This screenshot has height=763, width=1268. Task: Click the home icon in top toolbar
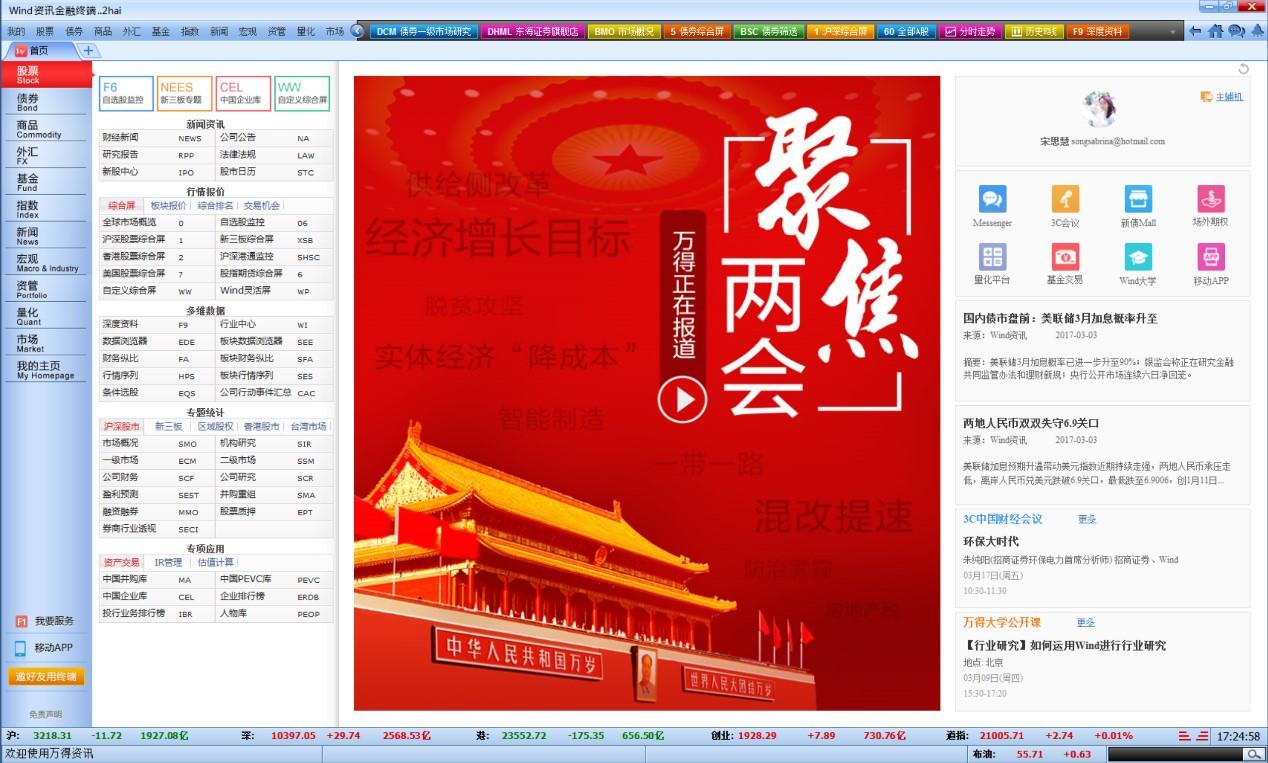tap(1215, 31)
